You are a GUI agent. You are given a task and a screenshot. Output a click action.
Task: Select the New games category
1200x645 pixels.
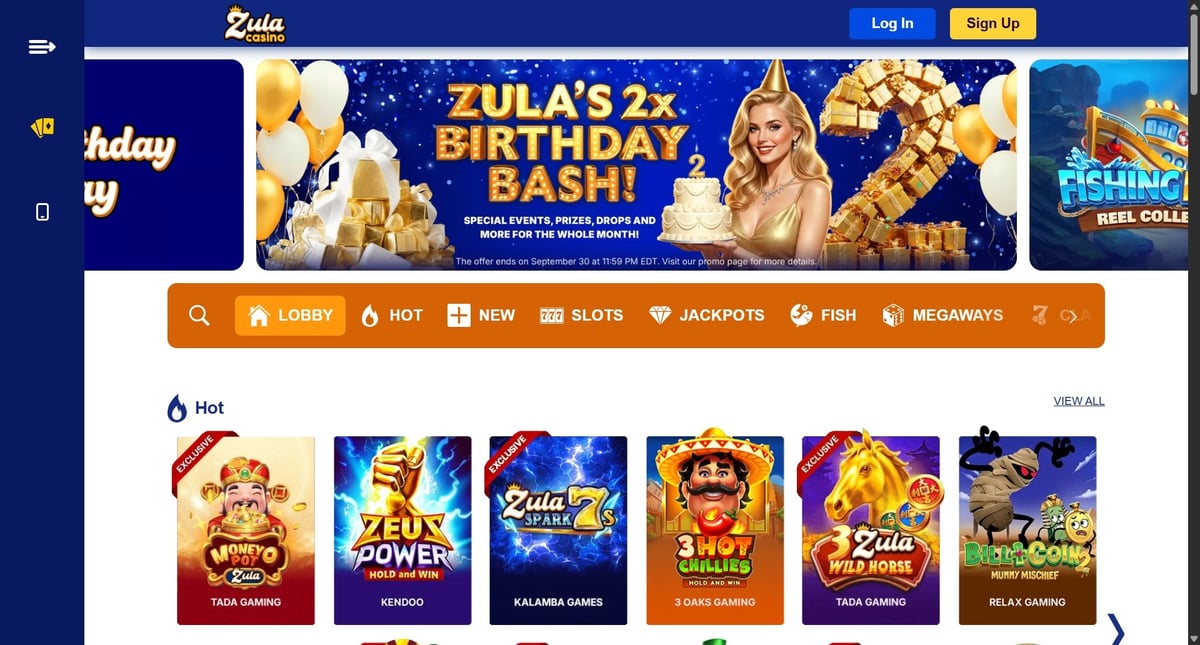pos(481,315)
